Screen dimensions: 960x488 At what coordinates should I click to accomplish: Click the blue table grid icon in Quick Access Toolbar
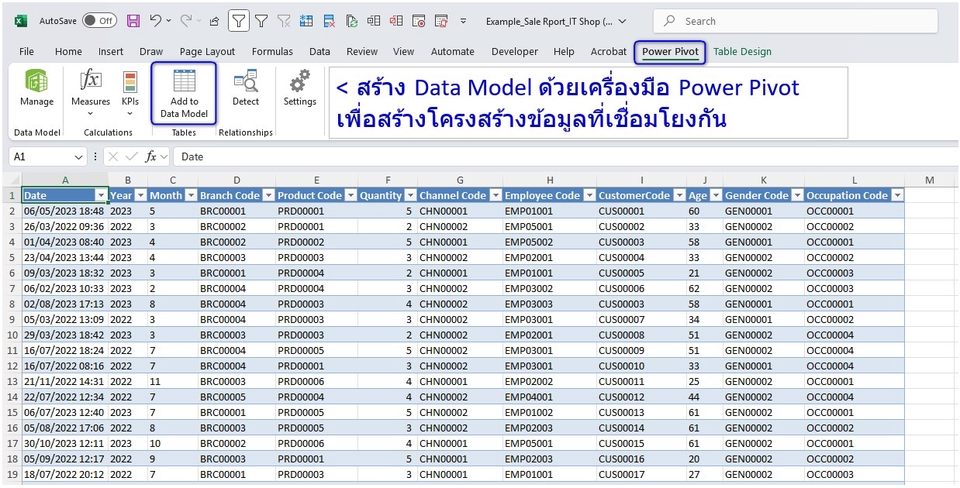click(307, 21)
